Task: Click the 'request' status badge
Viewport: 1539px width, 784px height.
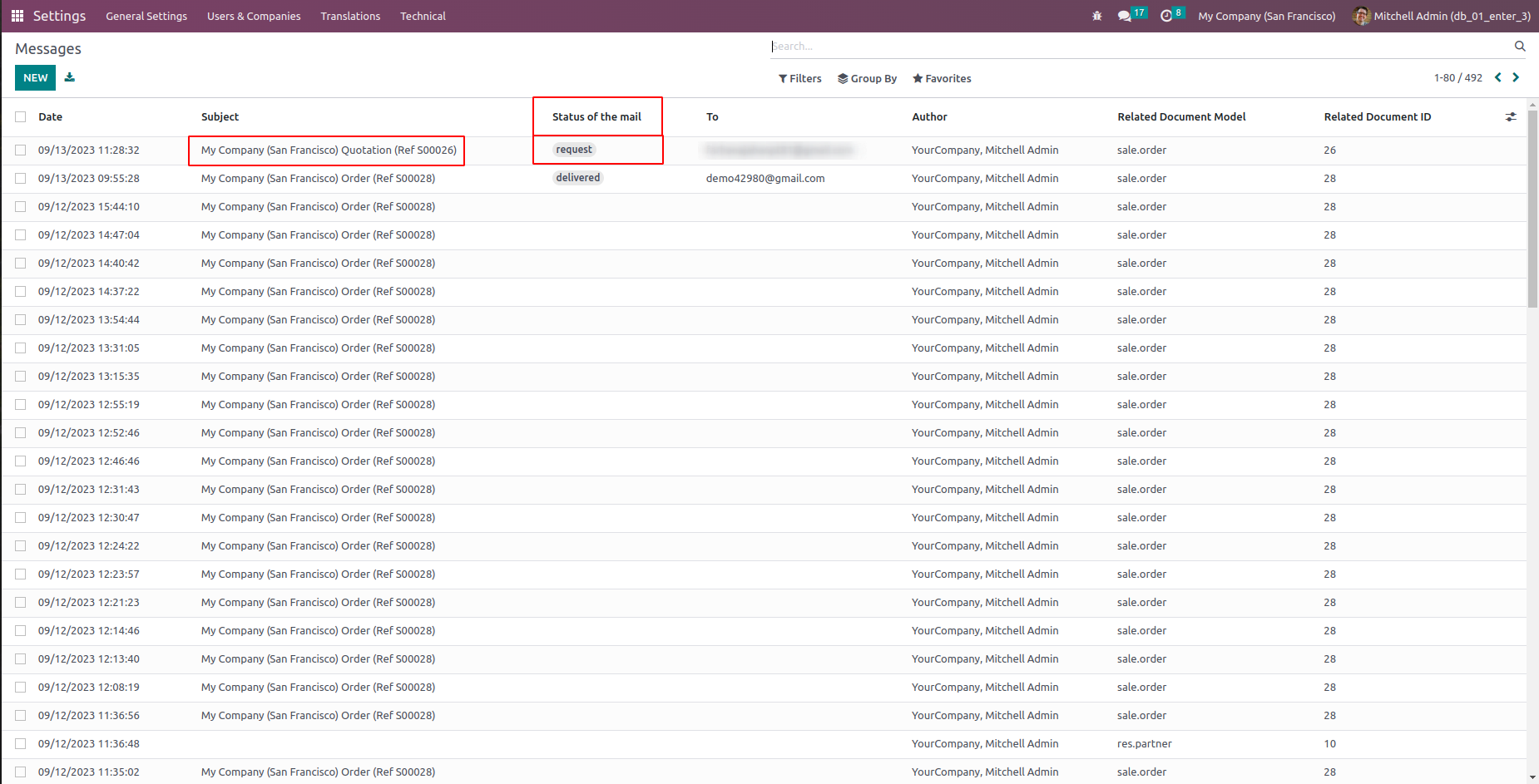Action: tap(574, 150)
